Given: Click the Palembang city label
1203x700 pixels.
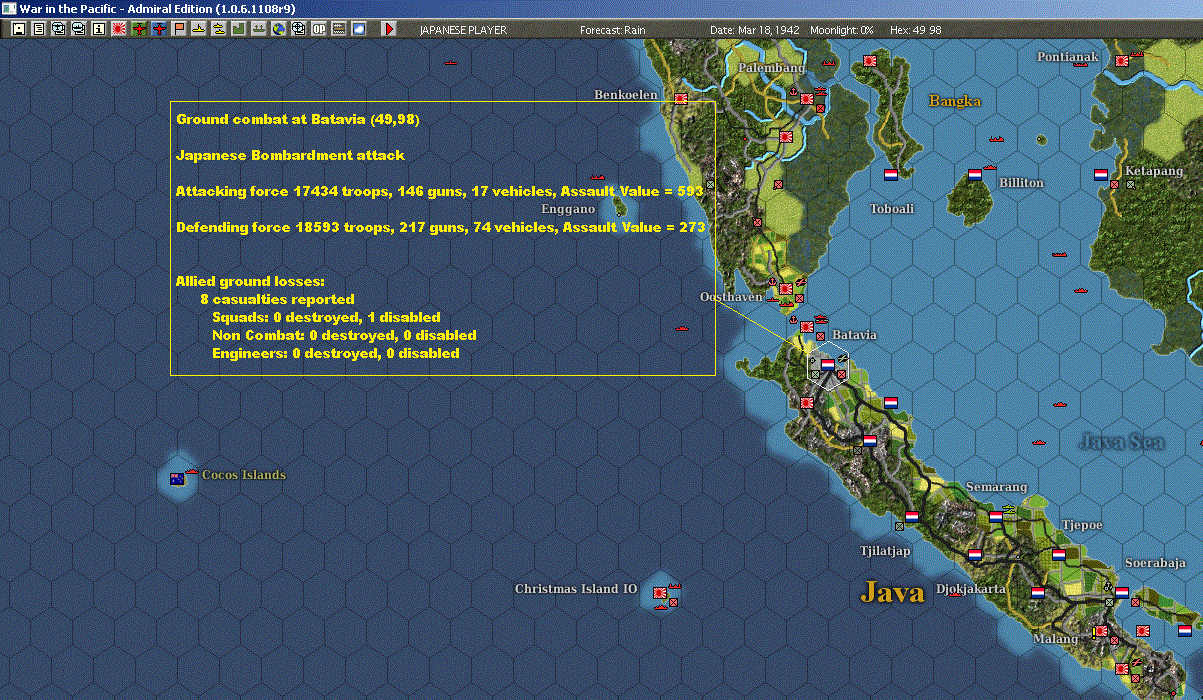Looking at the screenshot, I should coord(772,68).
